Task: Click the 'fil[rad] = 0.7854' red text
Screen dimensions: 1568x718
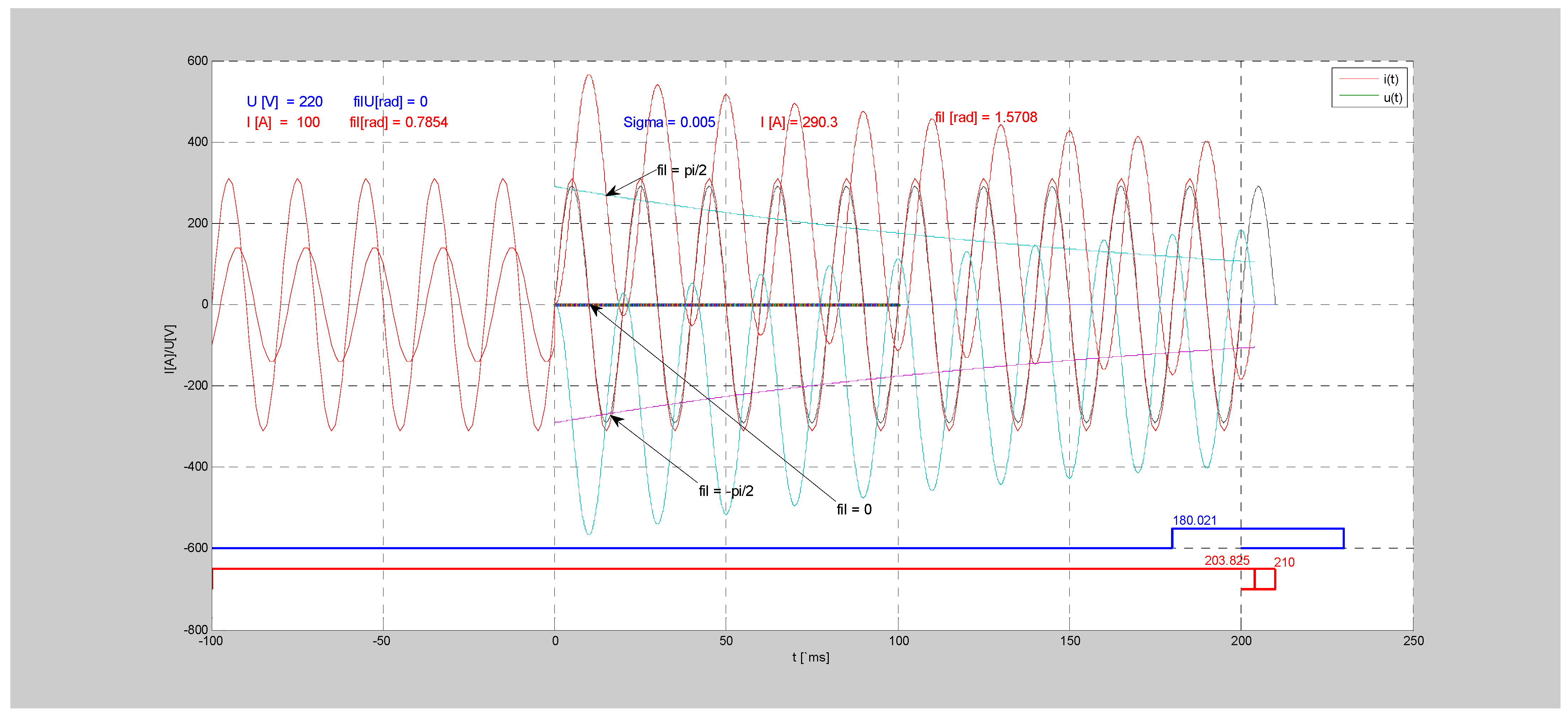Action: click(x=398, y=122)
